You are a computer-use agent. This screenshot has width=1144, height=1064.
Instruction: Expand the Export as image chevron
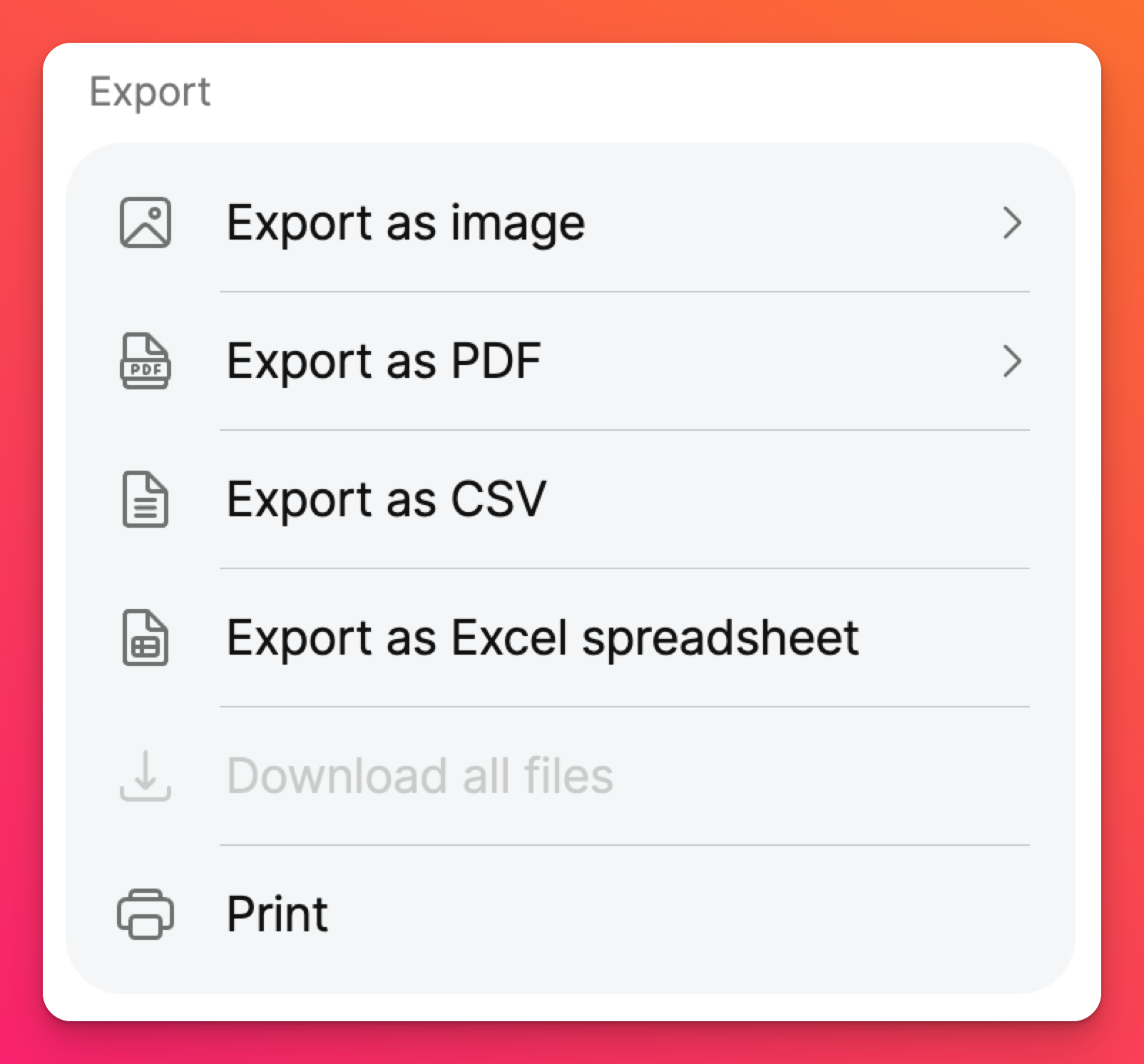(1012, 223)
